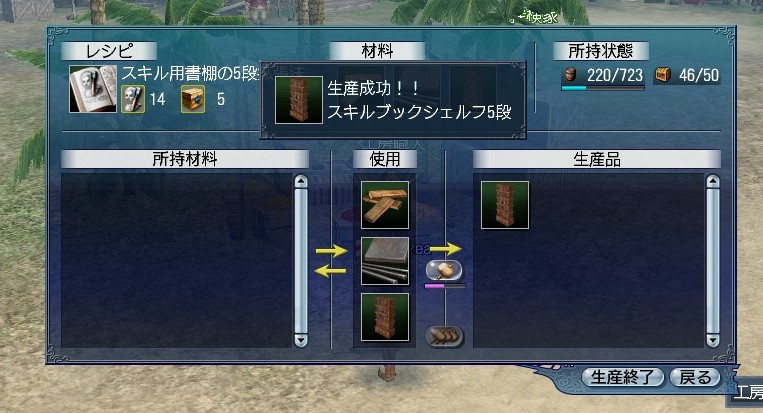Click the arrow pointing toward 生産品

click(446, 249)
